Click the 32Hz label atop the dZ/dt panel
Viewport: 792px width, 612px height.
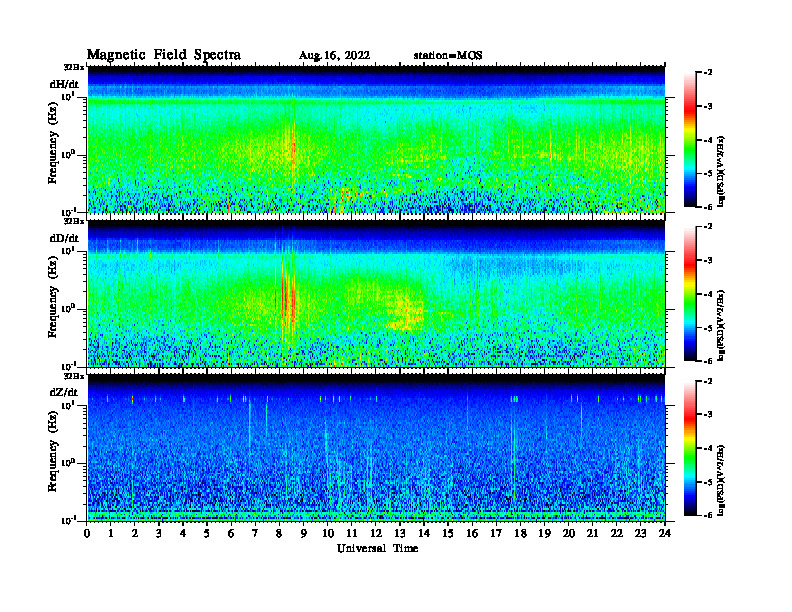point(73,376)
